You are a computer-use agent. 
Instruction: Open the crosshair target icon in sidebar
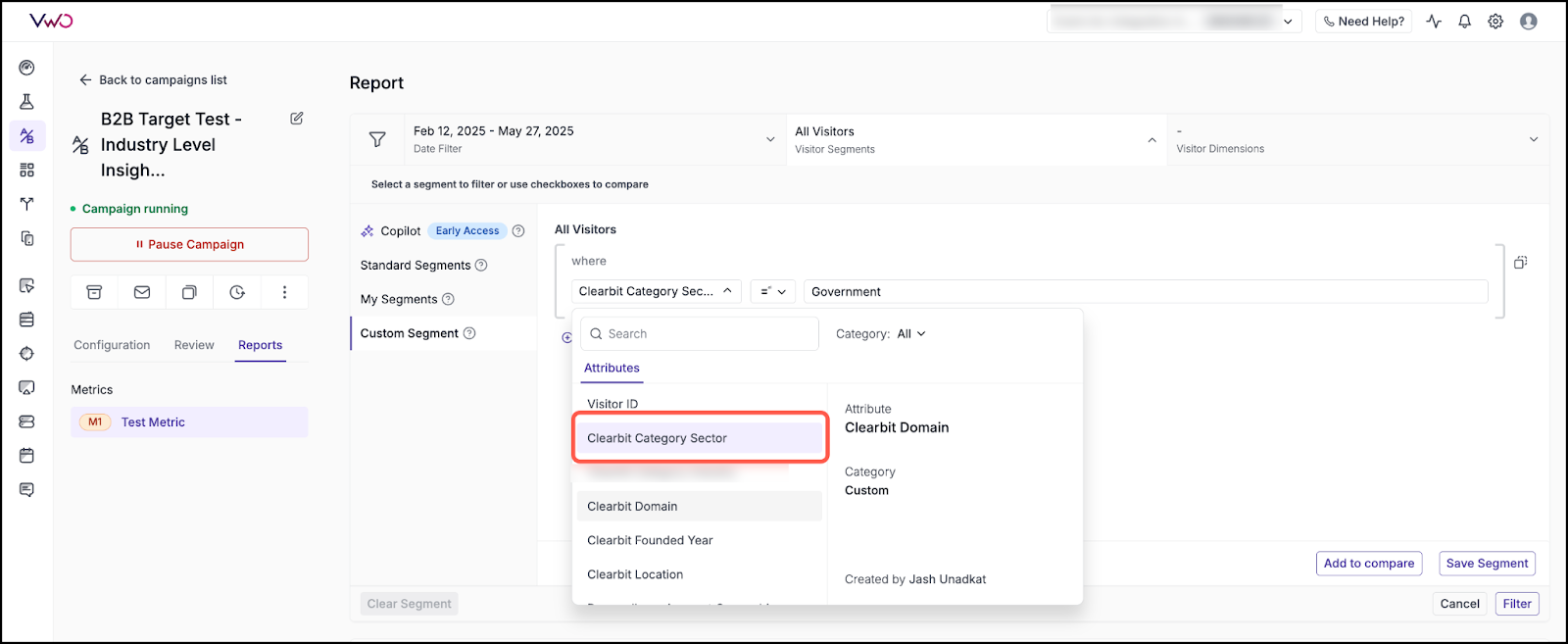pos(26,354)
